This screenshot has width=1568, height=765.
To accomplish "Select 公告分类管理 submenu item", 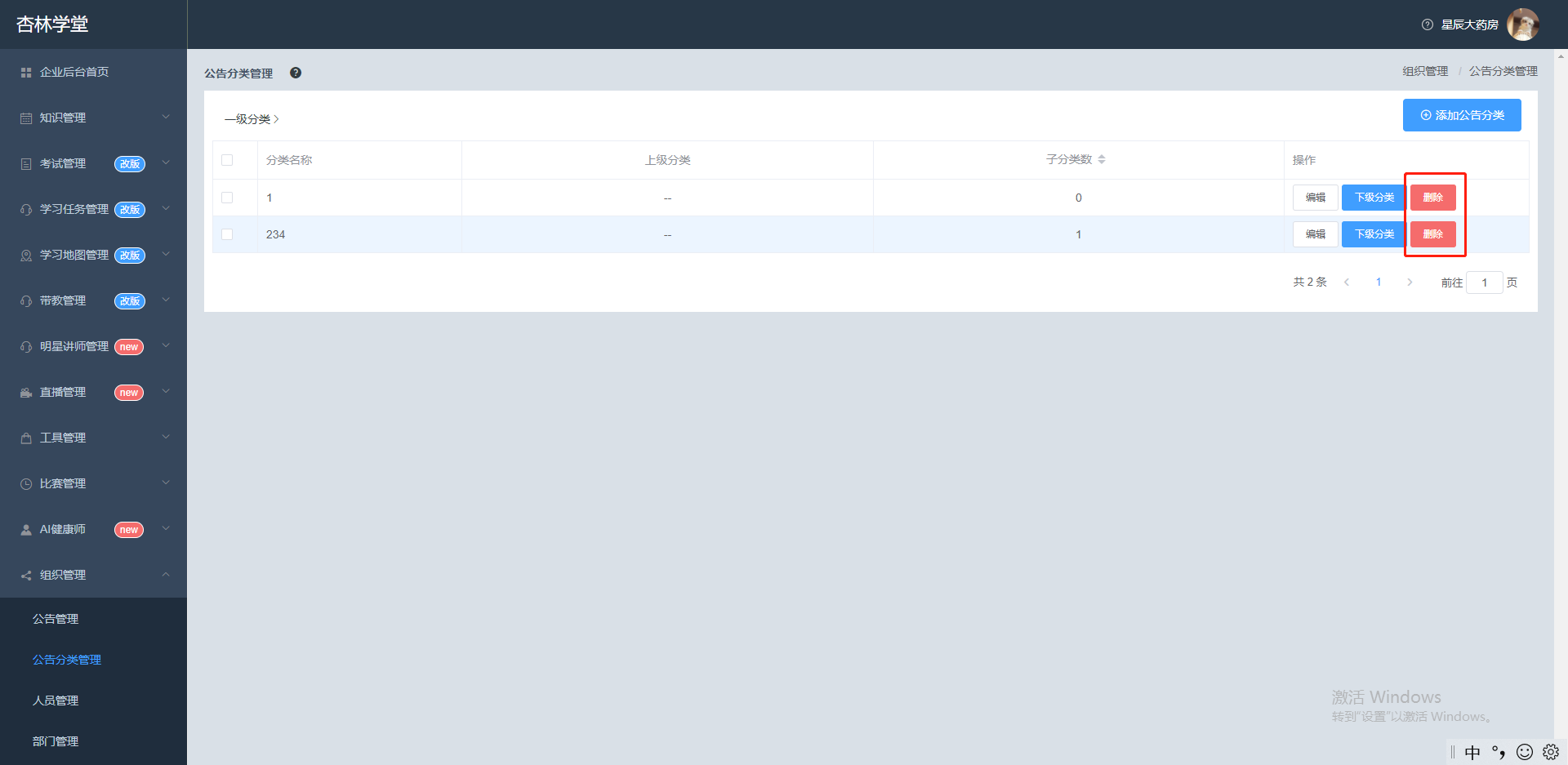I will click(67, 660).
